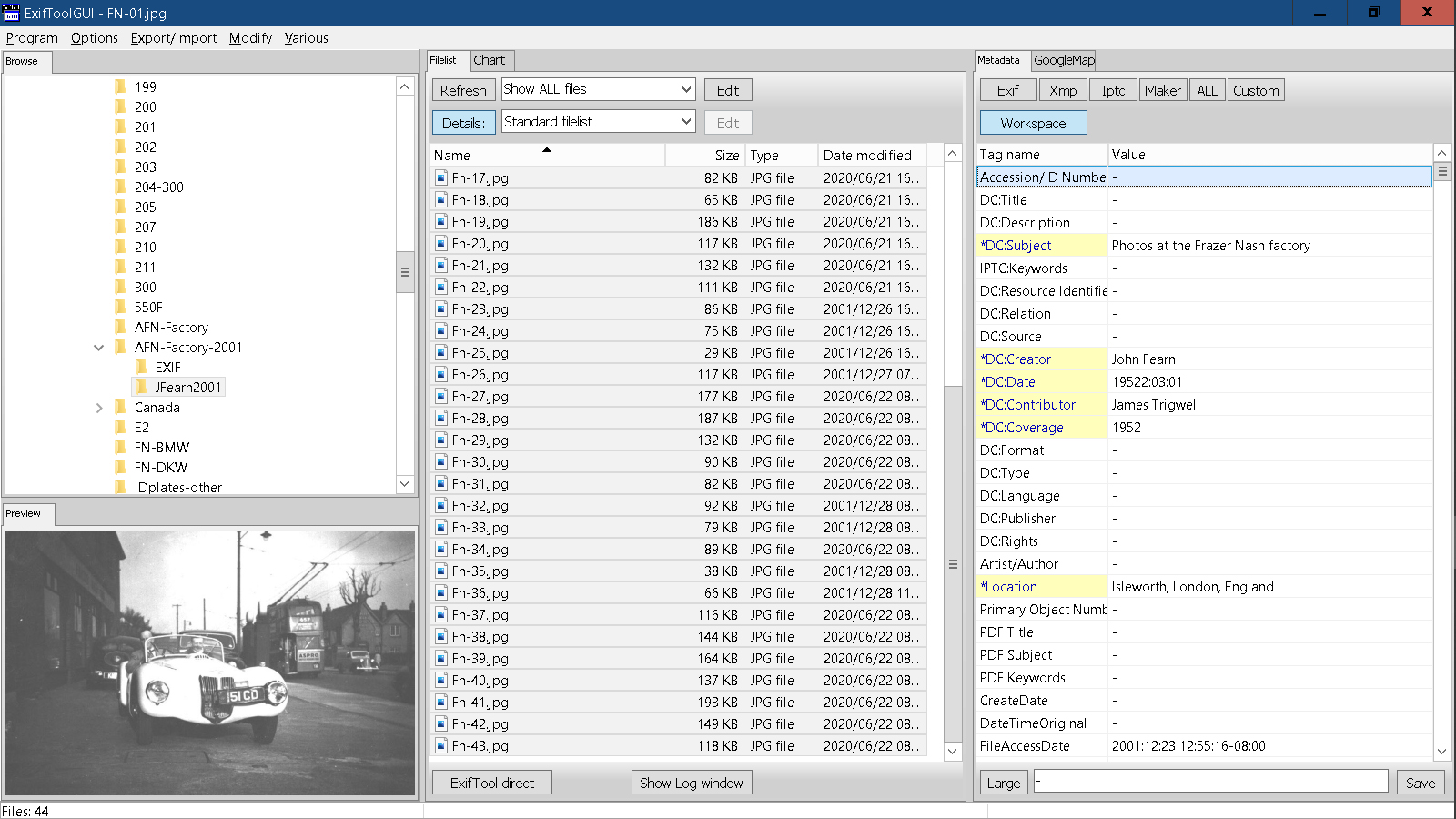Toggle the Details view button
Screen dimensions: 1456x819
tap(463, 123)
